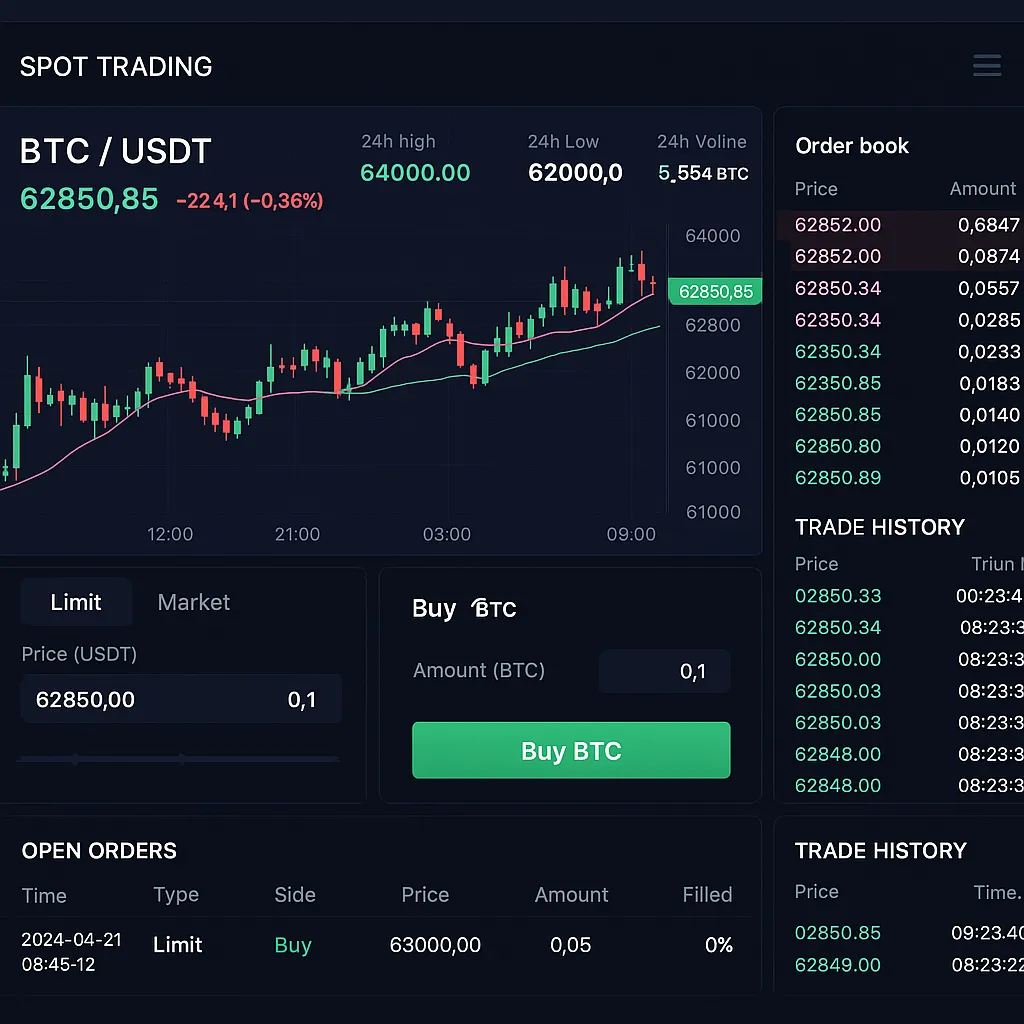Click trade history price 02850.33
Image resolution: width=1024 pixels, height=1024 pixels.
838,596
